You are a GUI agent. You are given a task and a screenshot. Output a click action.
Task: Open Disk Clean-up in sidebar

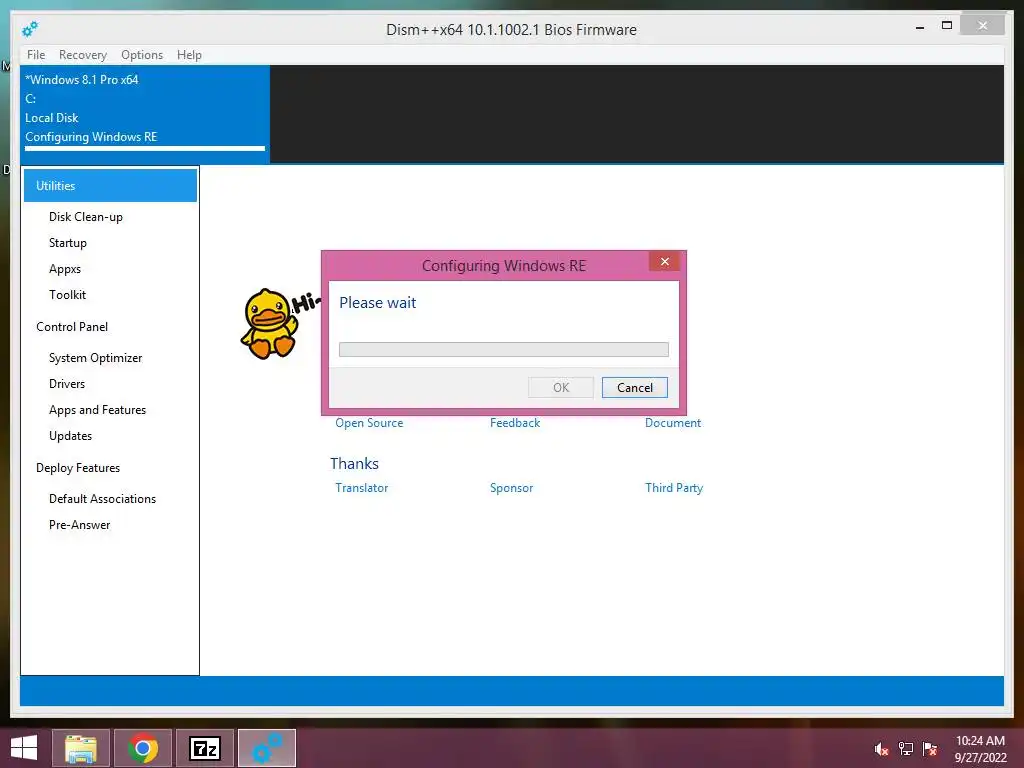[x=86, y=217]
